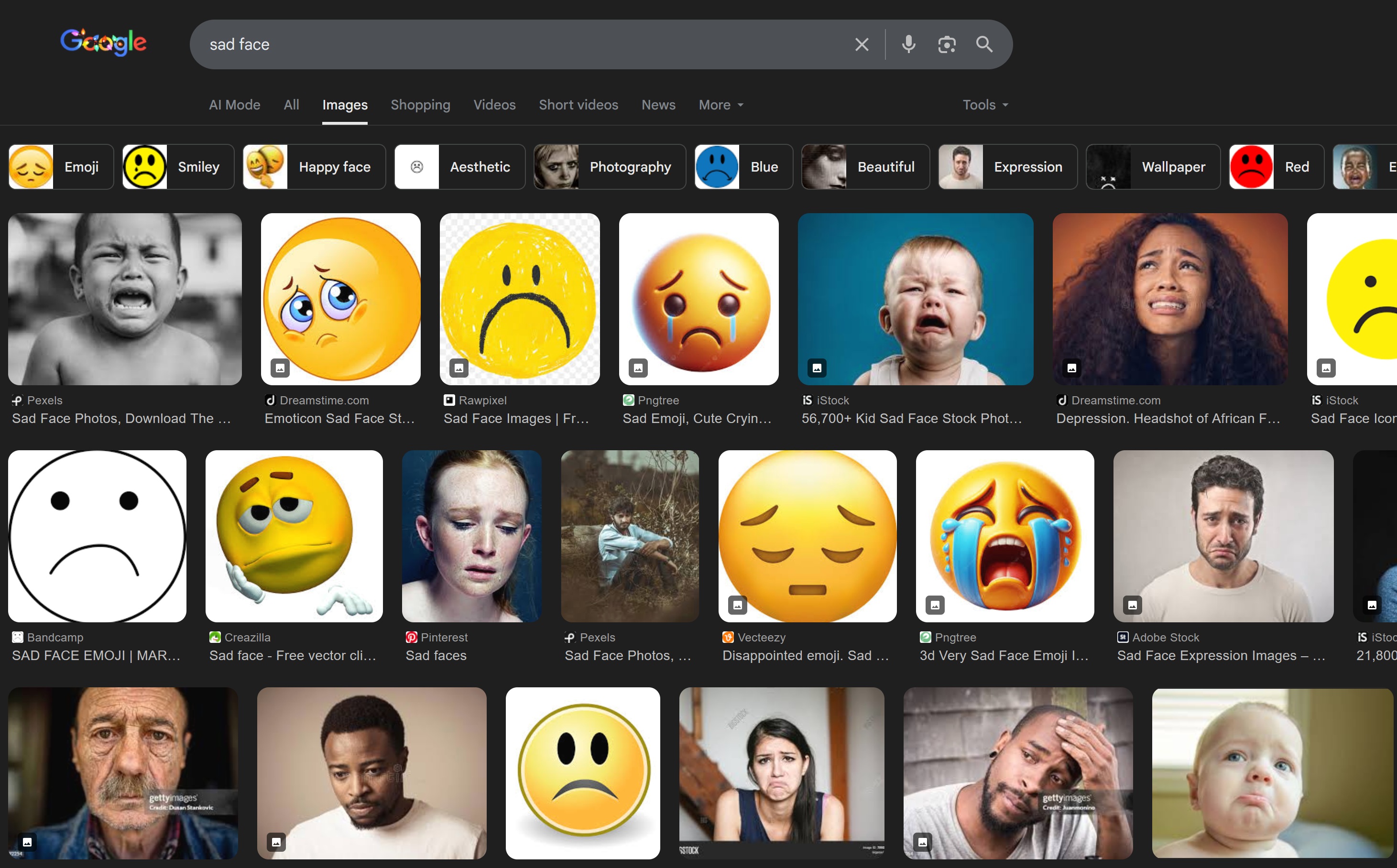Select the Emoji filter chip
Image resolution: width=1397 pixels, height=868 pixels.
point(61,166)
